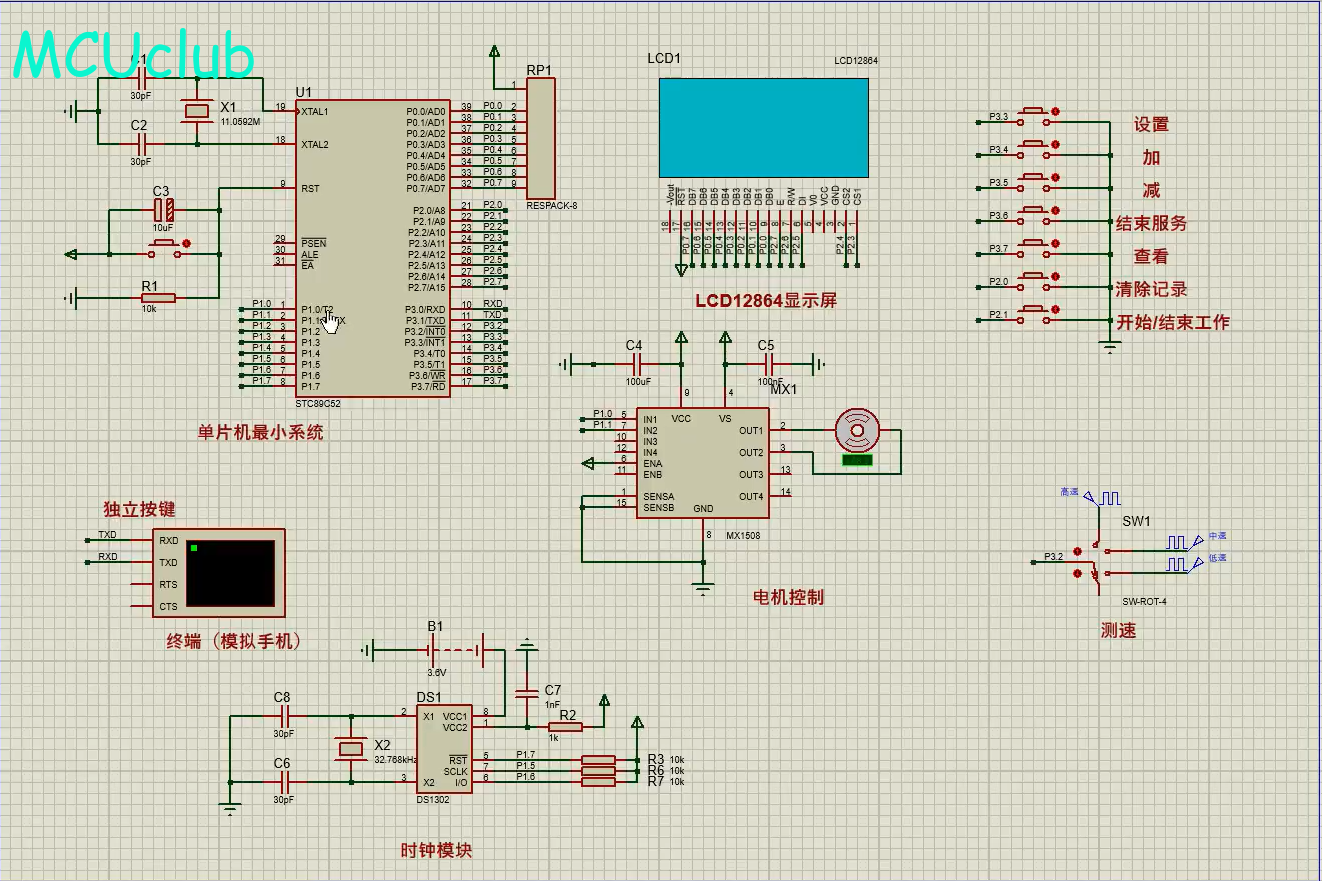Image resolution: width=1322 pixels, height=881 pixels.
Task: Click the RTS pin label on the terminal
Action: click(x=168, y=585)
